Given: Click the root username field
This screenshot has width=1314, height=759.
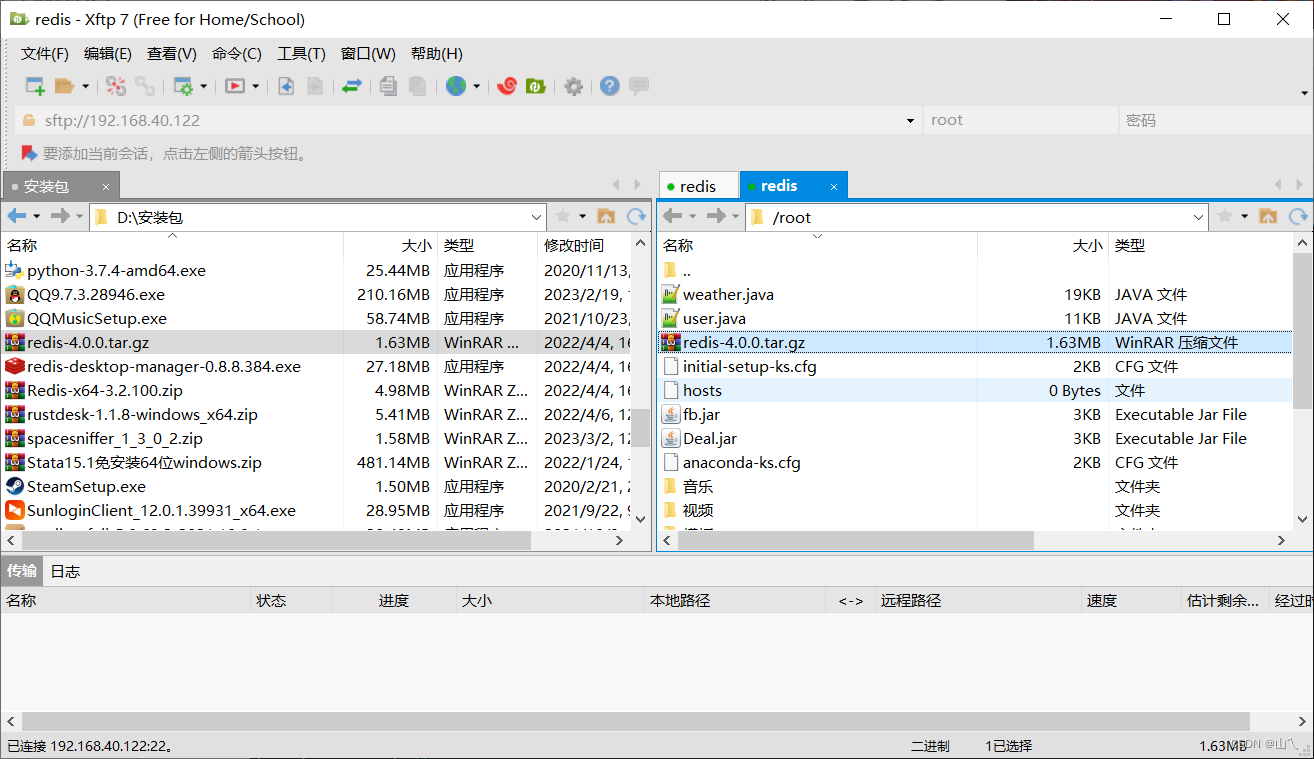Looking at the screenshot, I should click(1020, 120).
